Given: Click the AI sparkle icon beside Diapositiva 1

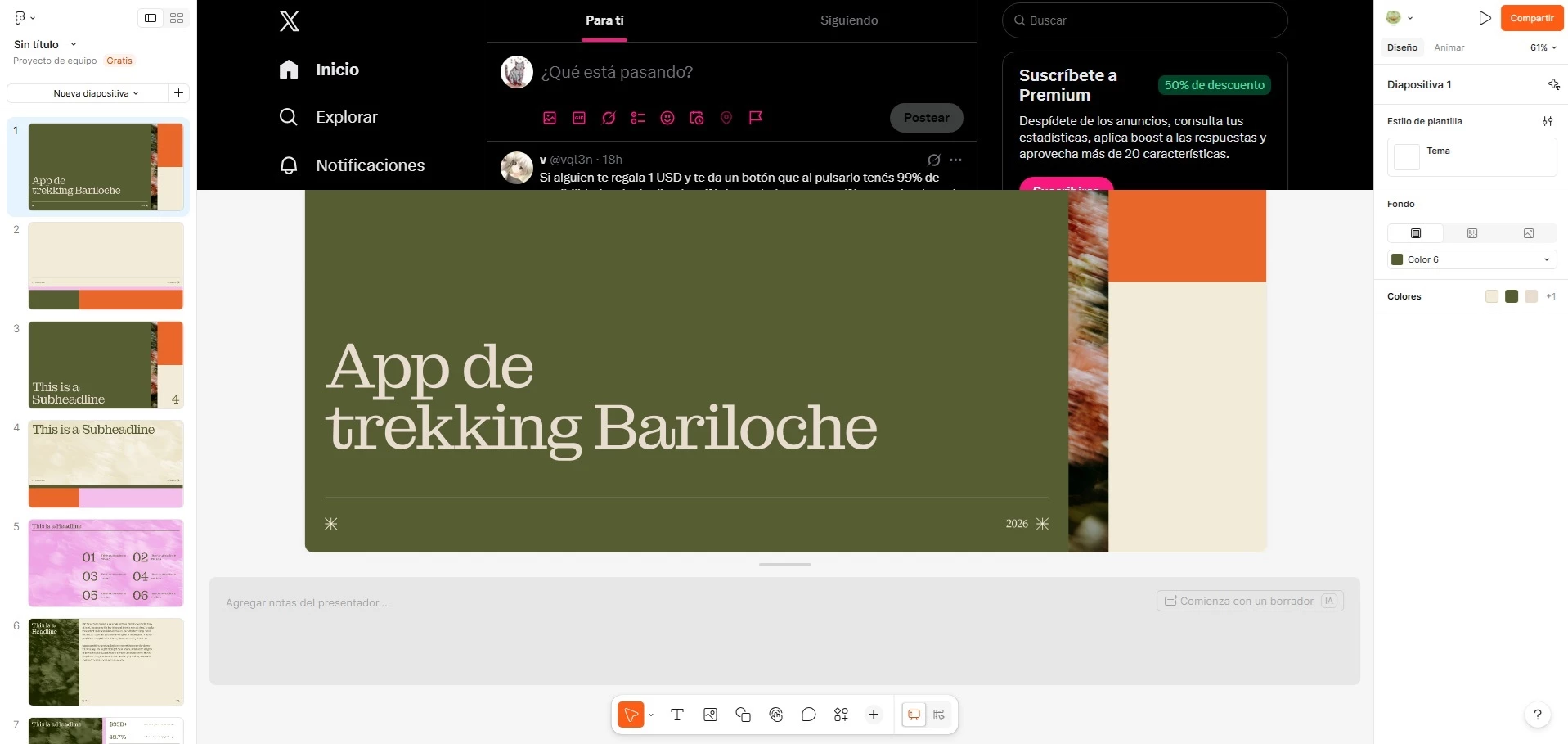Looking at the screenshot, I should click(1553, 84).
